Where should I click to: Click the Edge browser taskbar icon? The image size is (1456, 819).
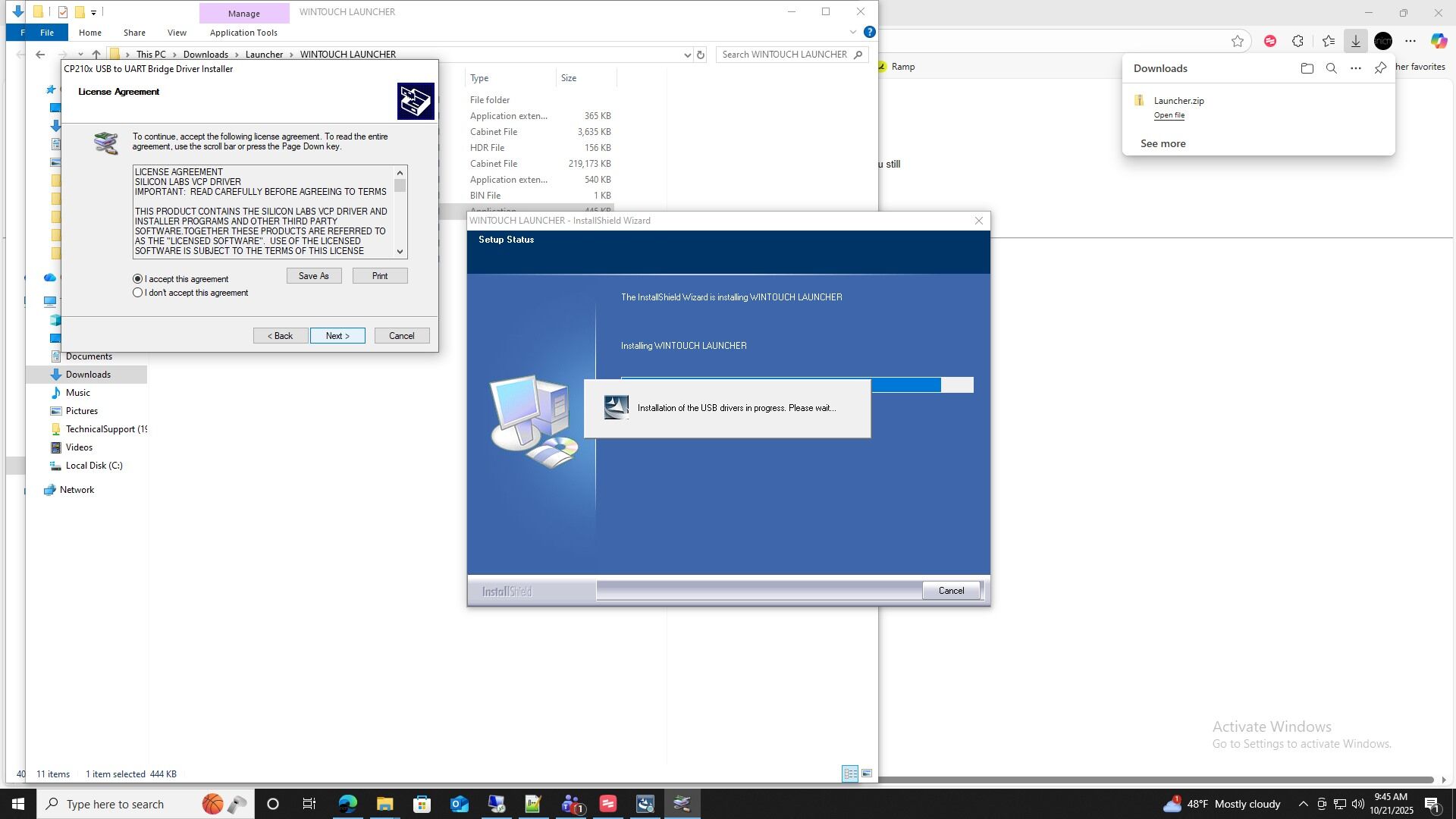[348, 804]
